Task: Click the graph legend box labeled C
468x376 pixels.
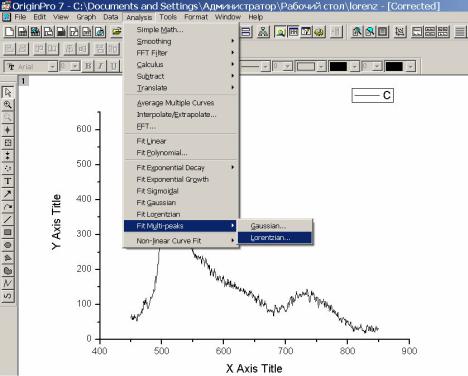Action: pyautogui.click(x=373, y=95)
